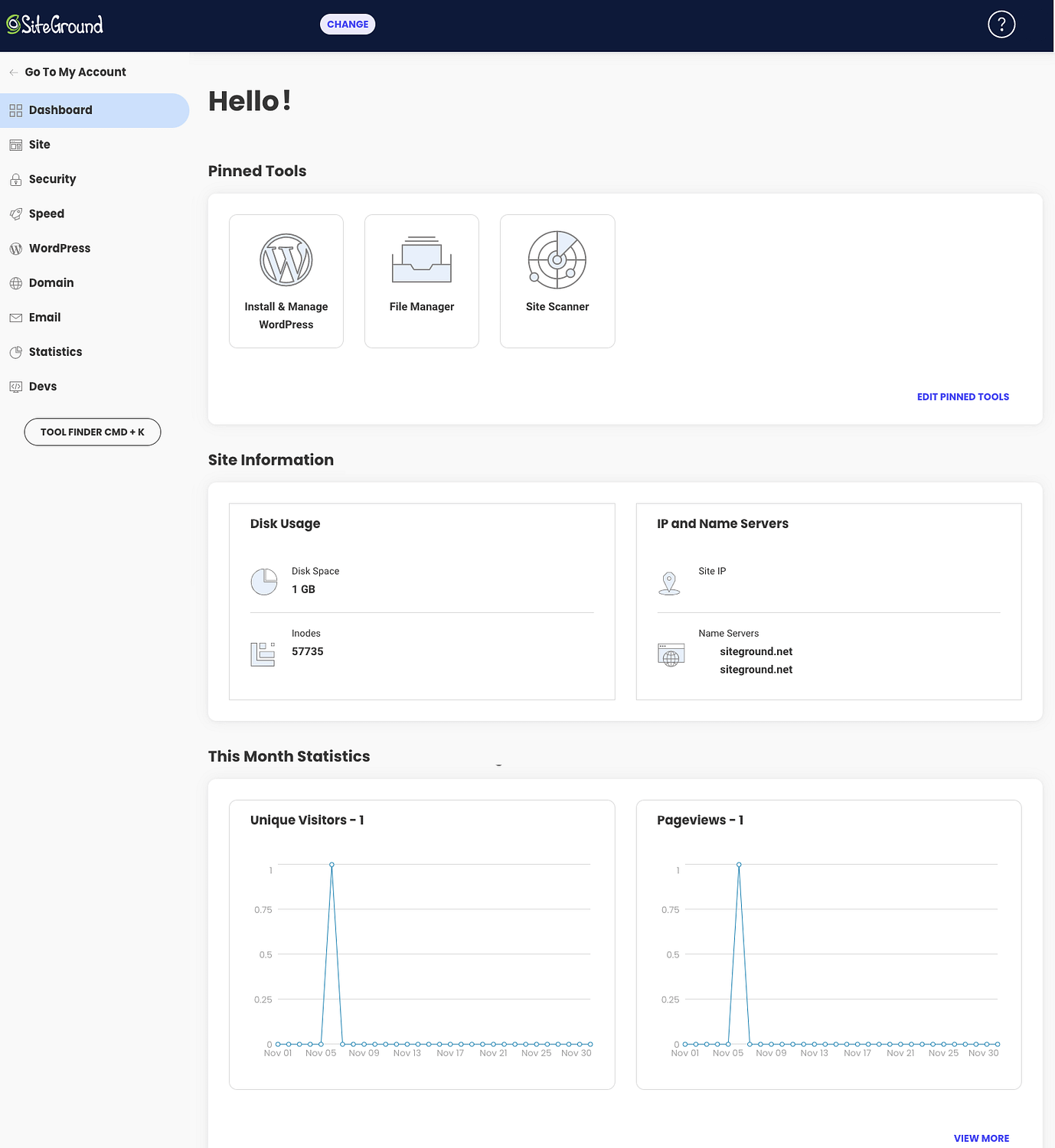This screenshot has height=1148, width=1055.
Task: Click the Inodes folder tree icon
Action: [263, 654]
